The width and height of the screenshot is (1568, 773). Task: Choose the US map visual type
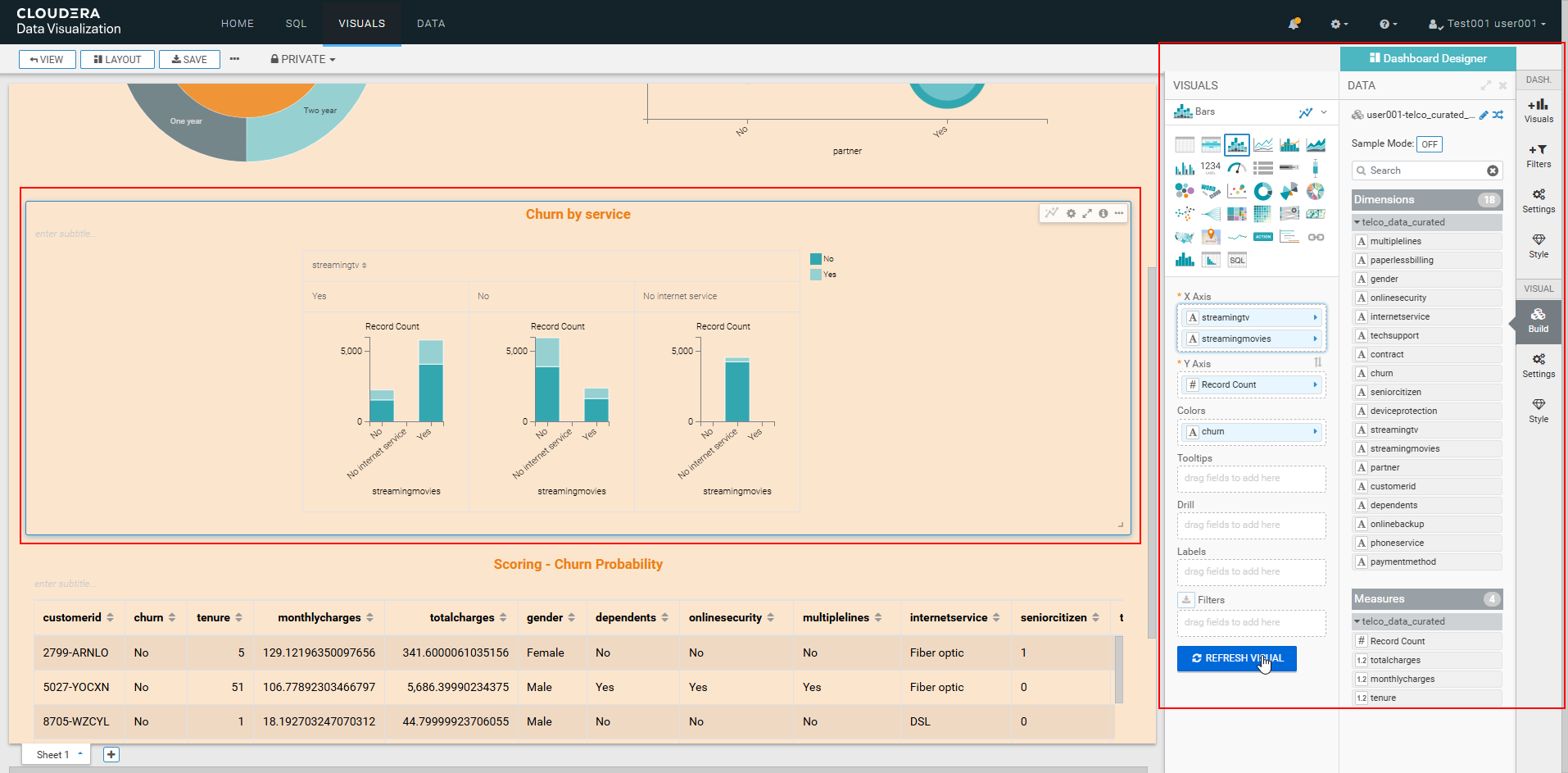click(1185, 237)
